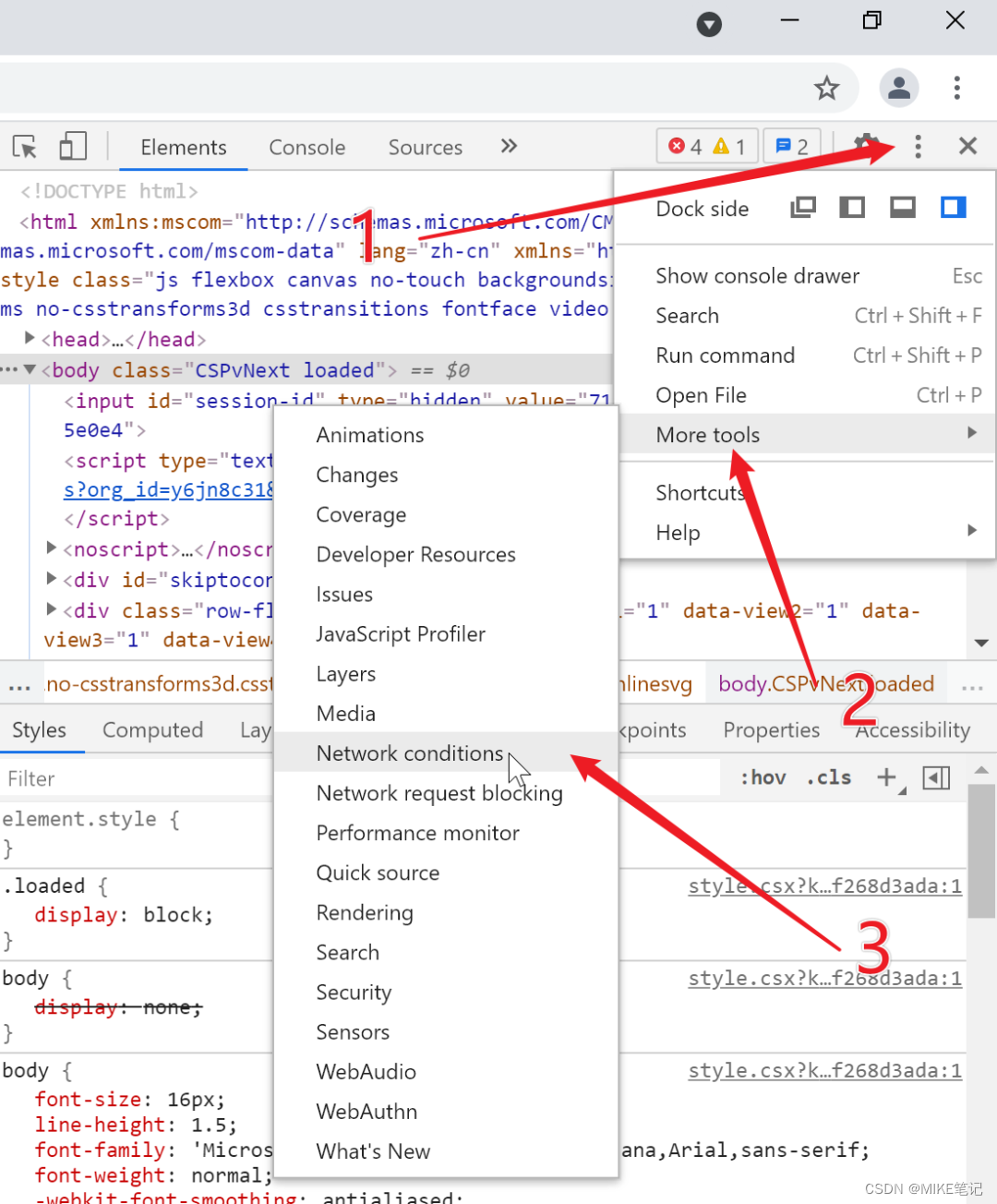Open Performance monitor
Image resolution: width=997 pixels, height=1204 pixels.
(x=446, y=832)
